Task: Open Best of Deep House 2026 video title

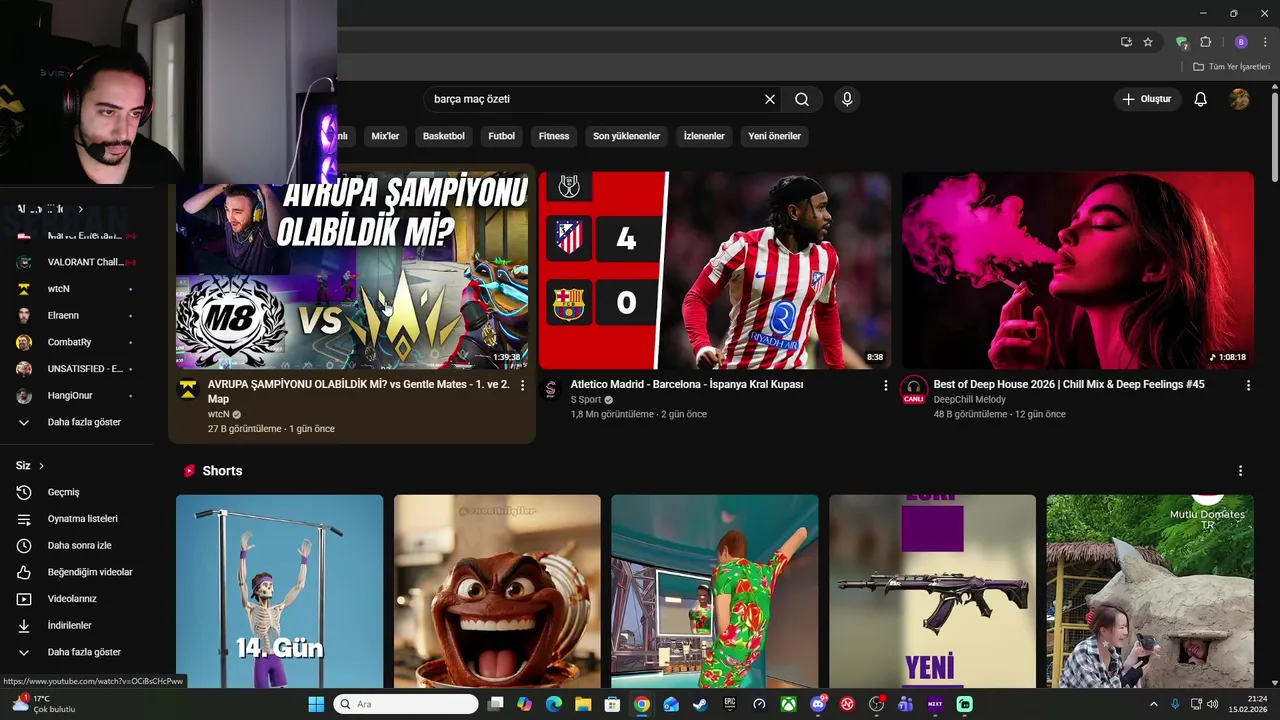Action: click(1069, 384)
